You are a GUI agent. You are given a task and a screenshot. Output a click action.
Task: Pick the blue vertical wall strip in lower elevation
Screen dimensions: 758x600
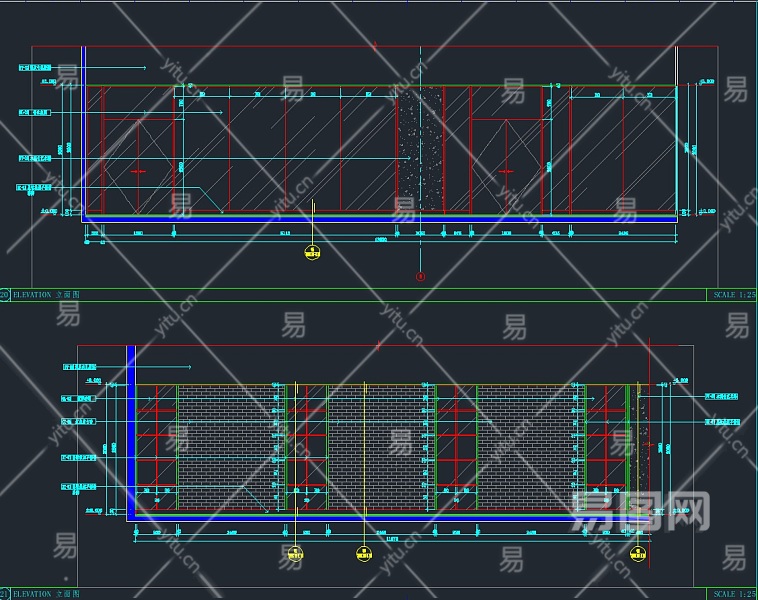coord(130,430)
